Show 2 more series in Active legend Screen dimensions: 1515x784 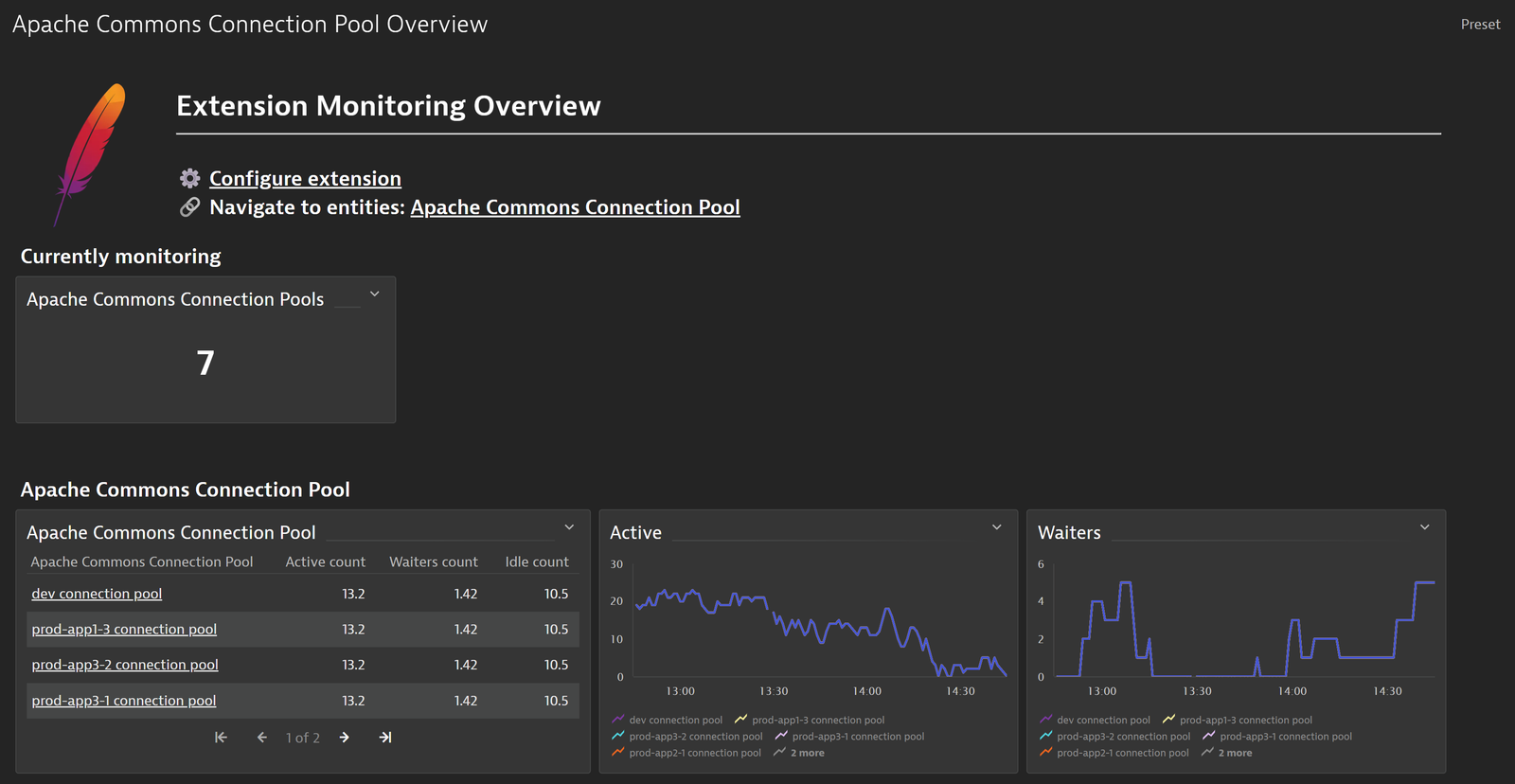tap(799, 753)
